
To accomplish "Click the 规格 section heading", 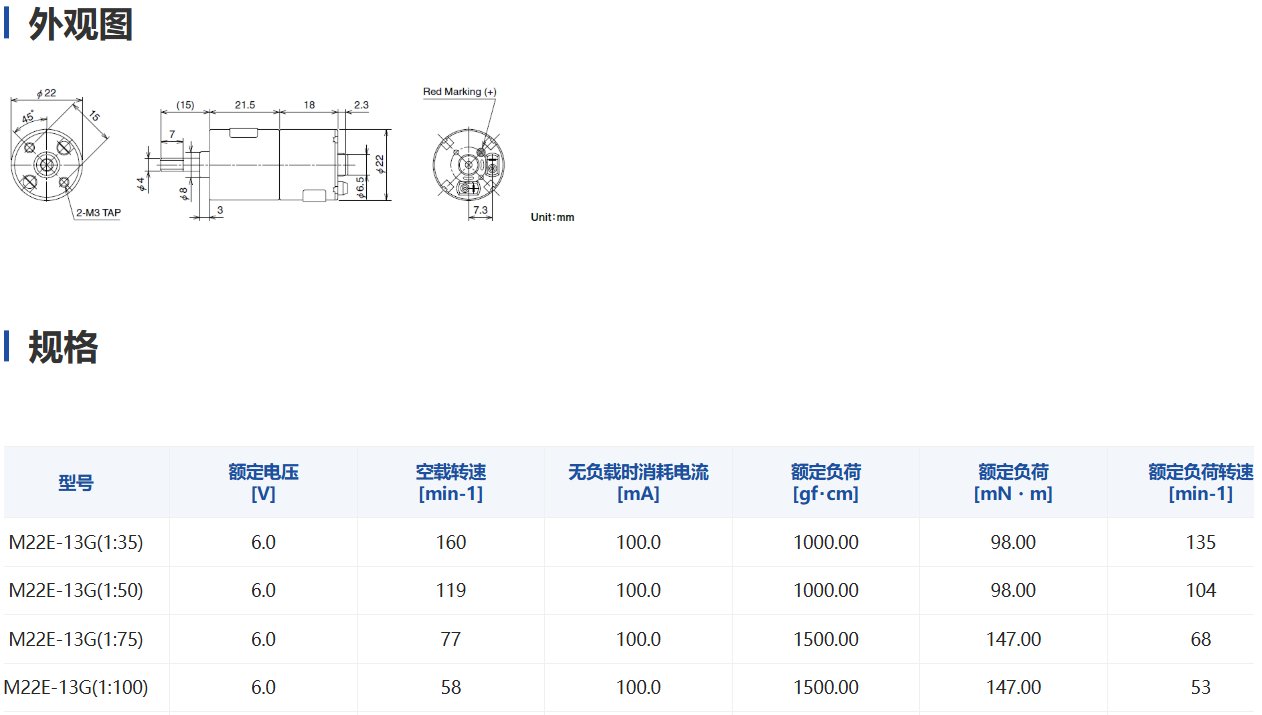I will 63,347.
